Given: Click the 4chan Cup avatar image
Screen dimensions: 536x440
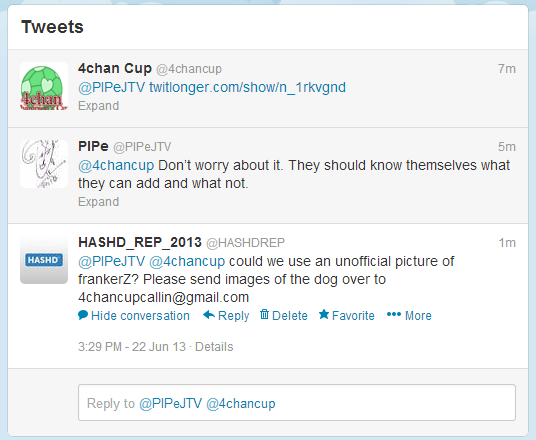Looking at the screenshot, I should pyautogui.click(x=44, y=86).
